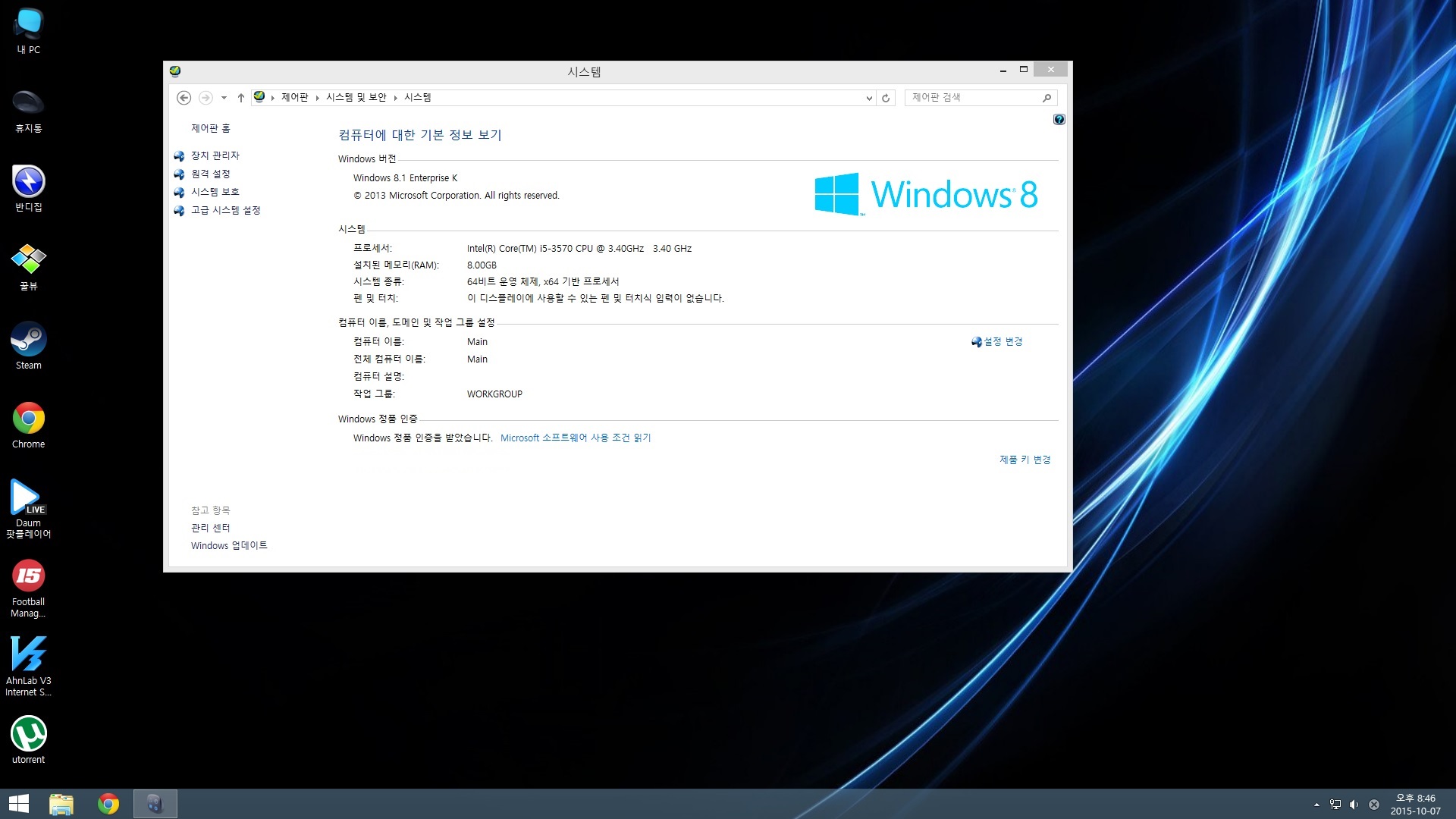Screen dimensions: 1456x819
Task: Open the 휴지통 recycle bin icon
Action: [x=29, y=111]
